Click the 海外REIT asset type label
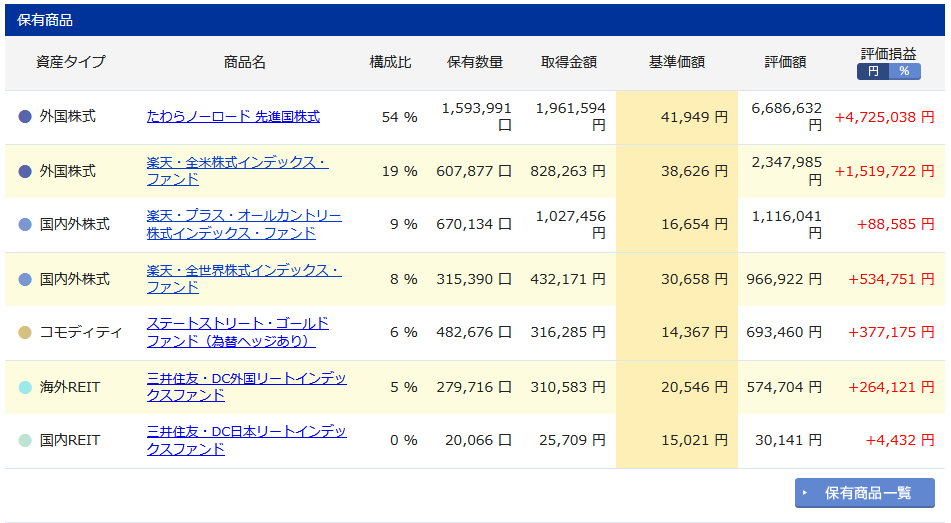Viewport: 951px width, 523px height. 70,387
